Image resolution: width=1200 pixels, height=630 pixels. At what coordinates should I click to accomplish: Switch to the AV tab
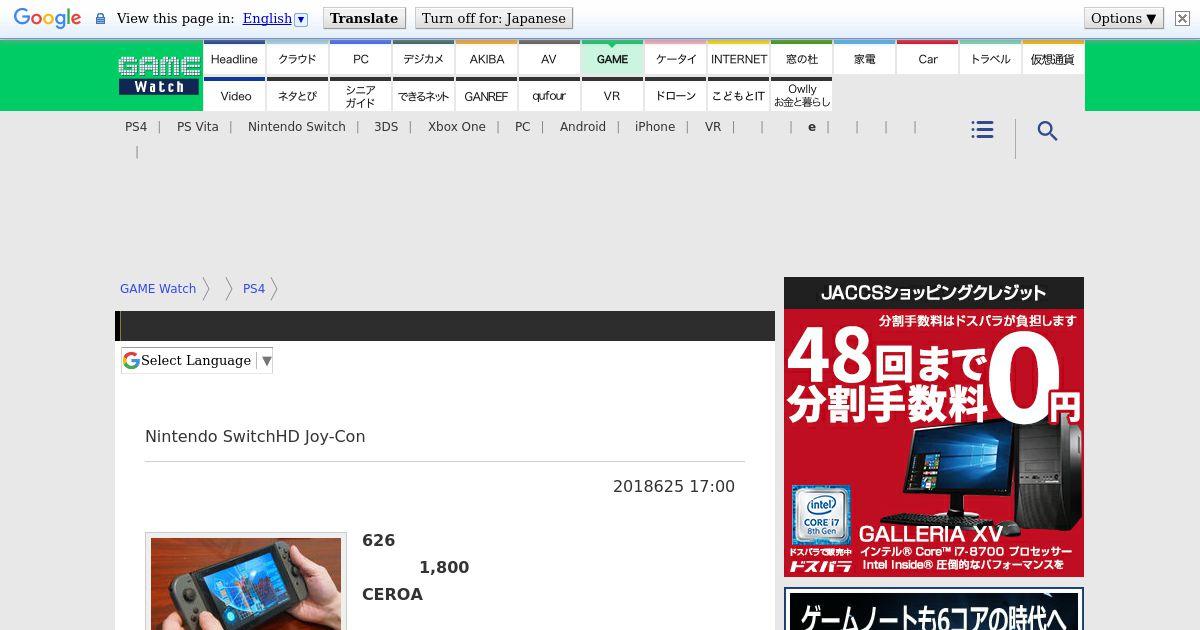pyautogui.click(x=549, y=59)
